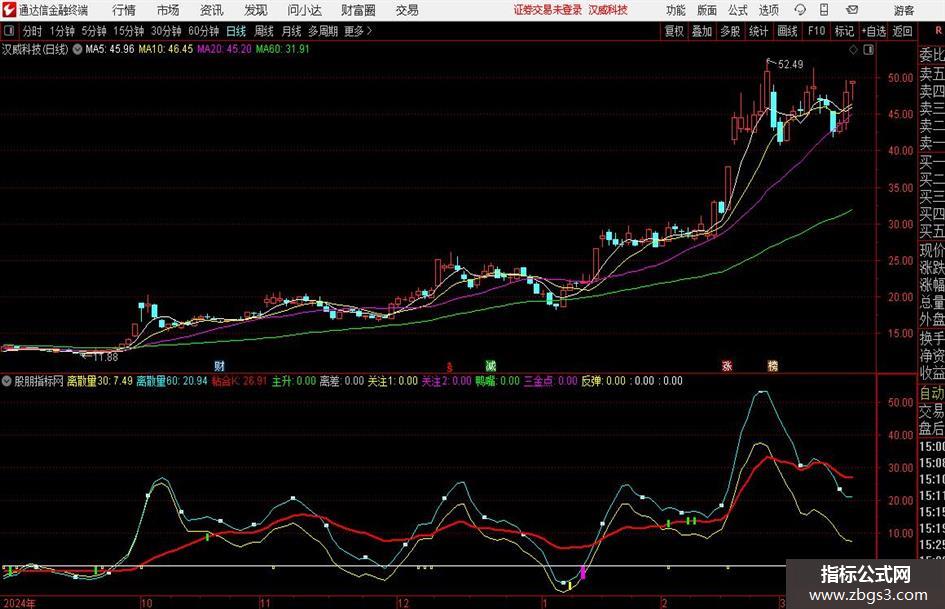Click the MA10: 46.45 indicator value

tap(166, 49)
